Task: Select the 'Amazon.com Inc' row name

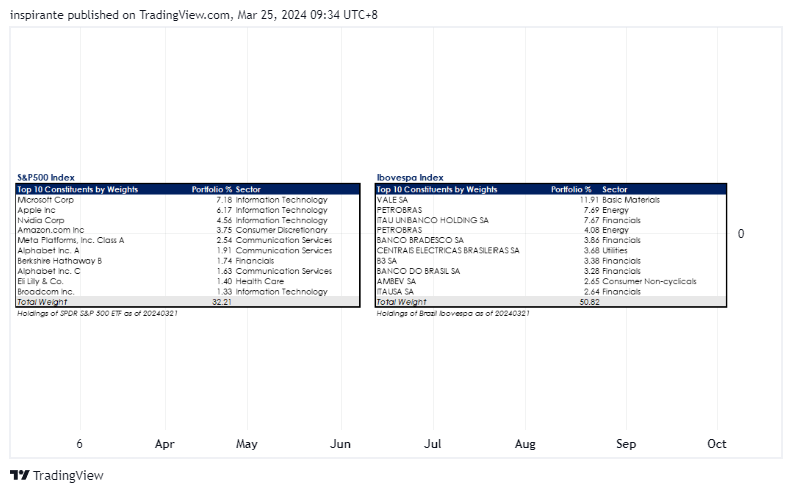Action: coord(51,230)
